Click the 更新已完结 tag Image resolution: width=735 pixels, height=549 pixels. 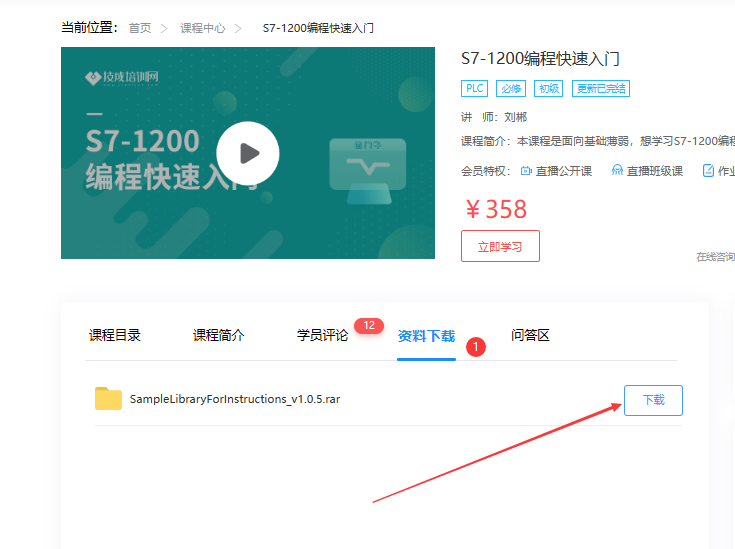pos(601,89)
